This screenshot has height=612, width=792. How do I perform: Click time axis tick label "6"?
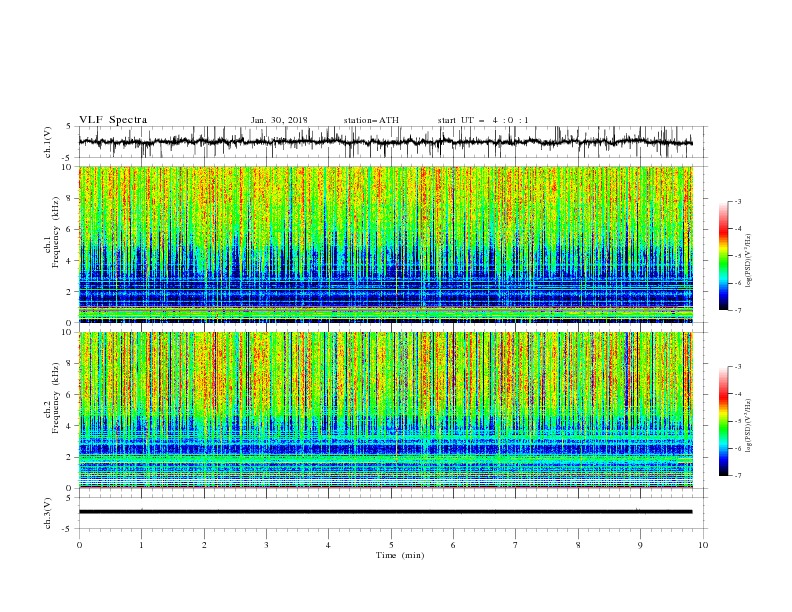point(454,545)
